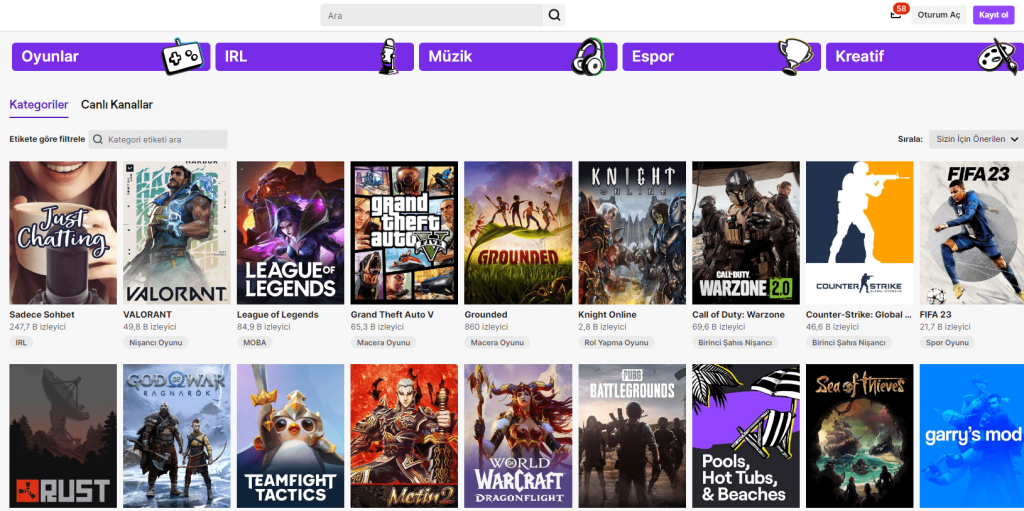Open the Counter-Strike cover thumbnail

(859, 233)
